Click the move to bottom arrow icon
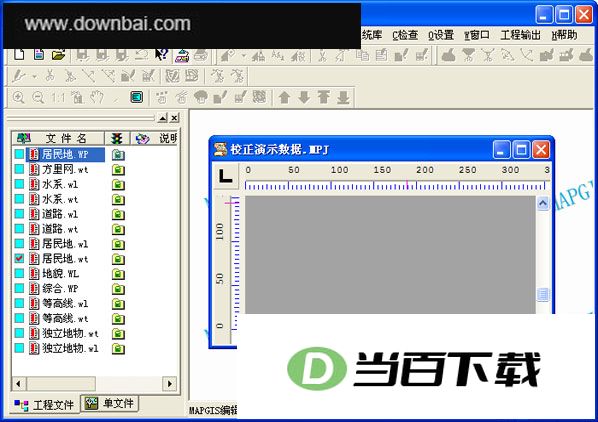598x422 pixels. [x=343, y=97]
